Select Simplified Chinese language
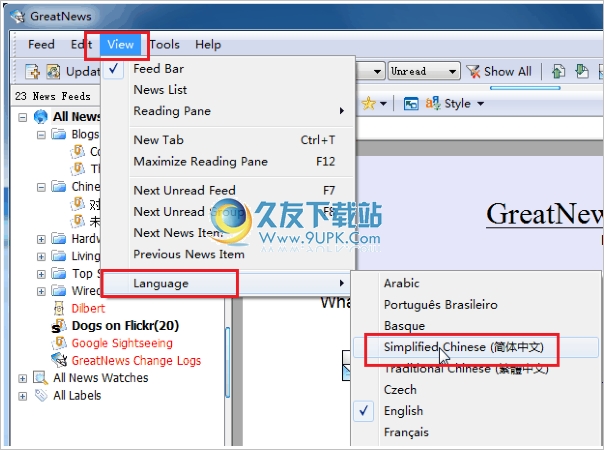 tap(476, 347)
